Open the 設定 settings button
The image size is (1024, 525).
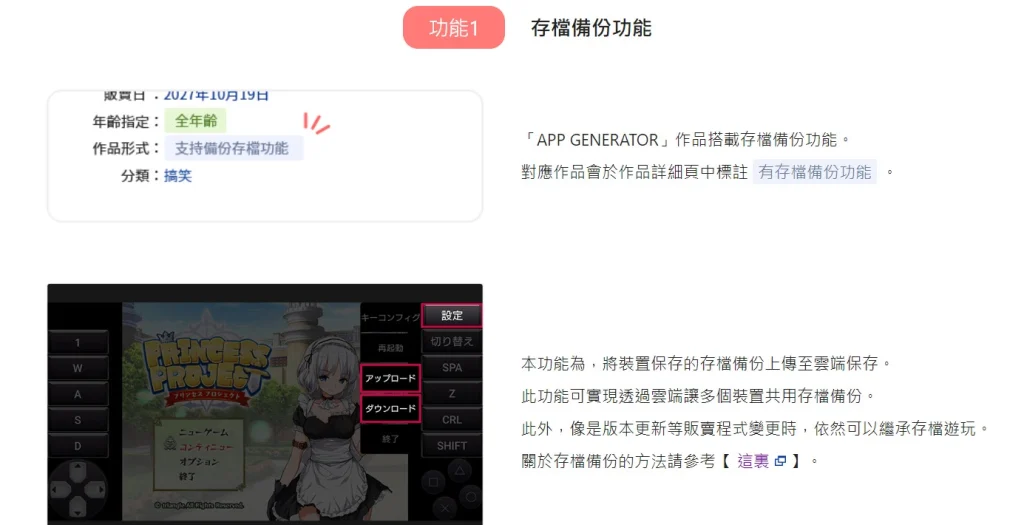tap(452, 315)
